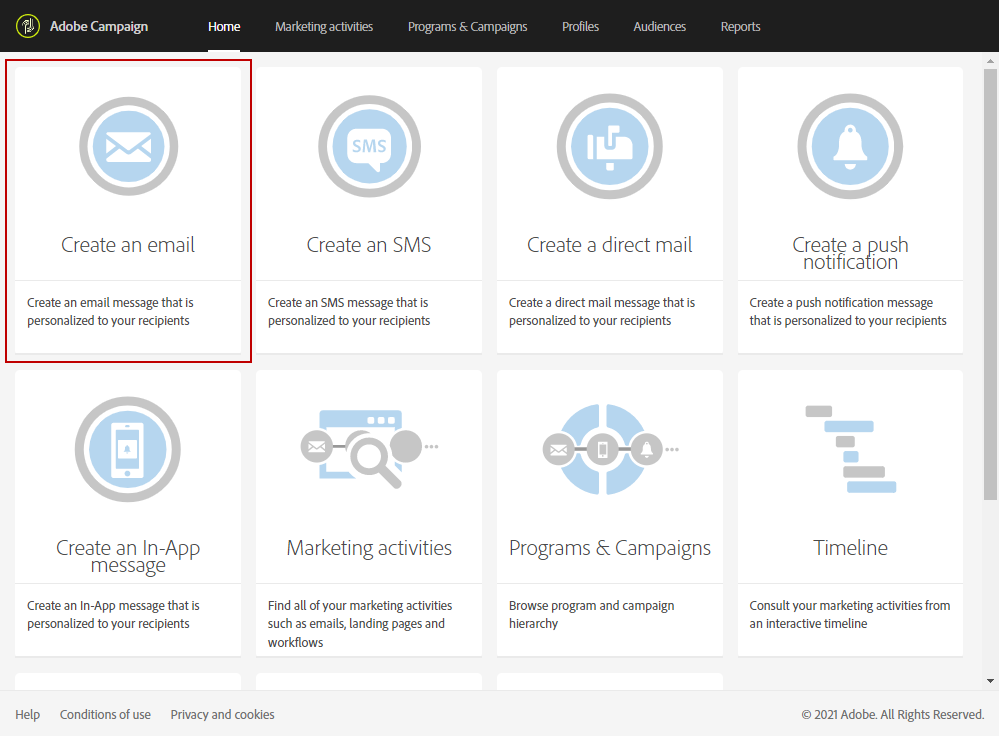Click the Adobe Campaign logo icon

[28, 26]
